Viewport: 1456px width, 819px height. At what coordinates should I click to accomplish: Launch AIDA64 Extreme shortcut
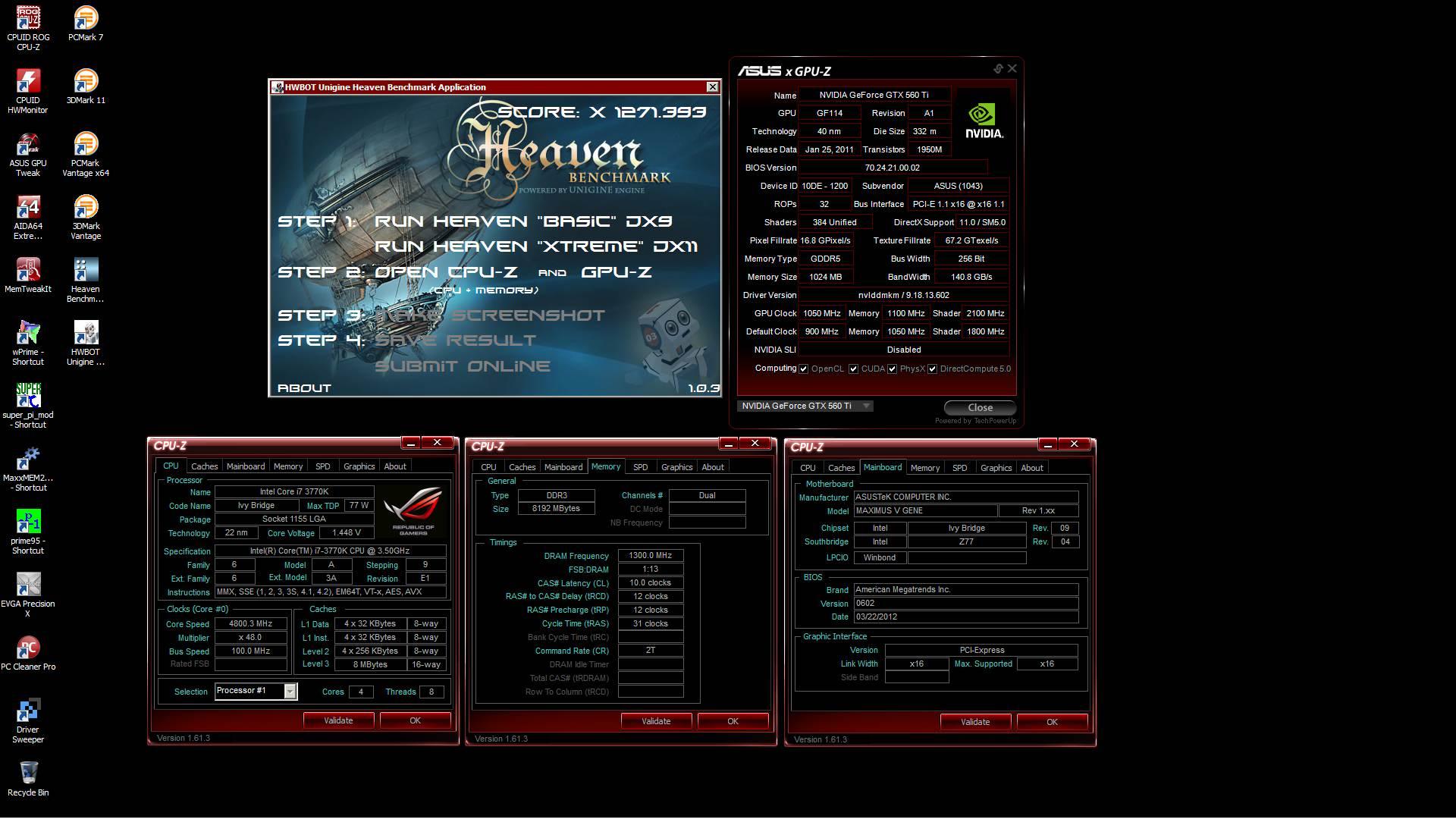click(x=28, y=216)
